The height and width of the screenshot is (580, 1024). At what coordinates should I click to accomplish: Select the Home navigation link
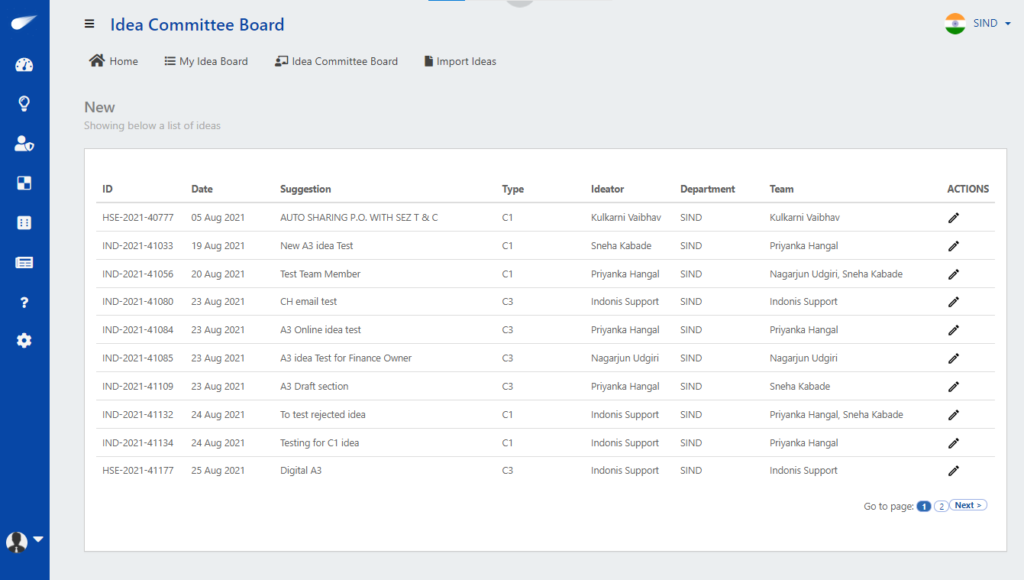click(114, 61)
